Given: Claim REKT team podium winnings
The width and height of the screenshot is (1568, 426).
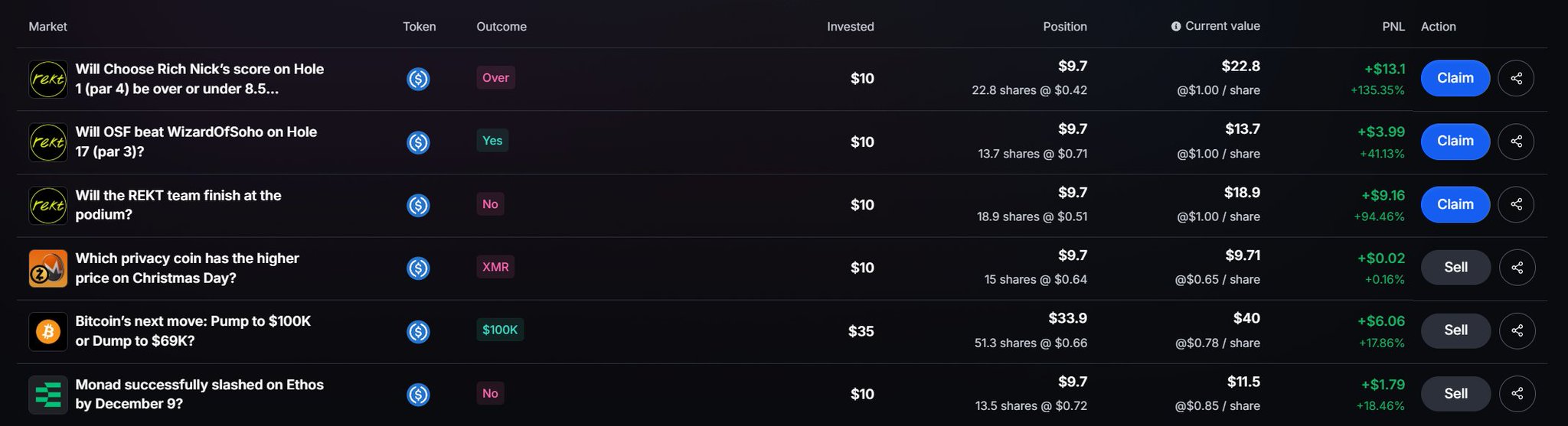Looking at the screenshot, I should (x=1455, y=204).
